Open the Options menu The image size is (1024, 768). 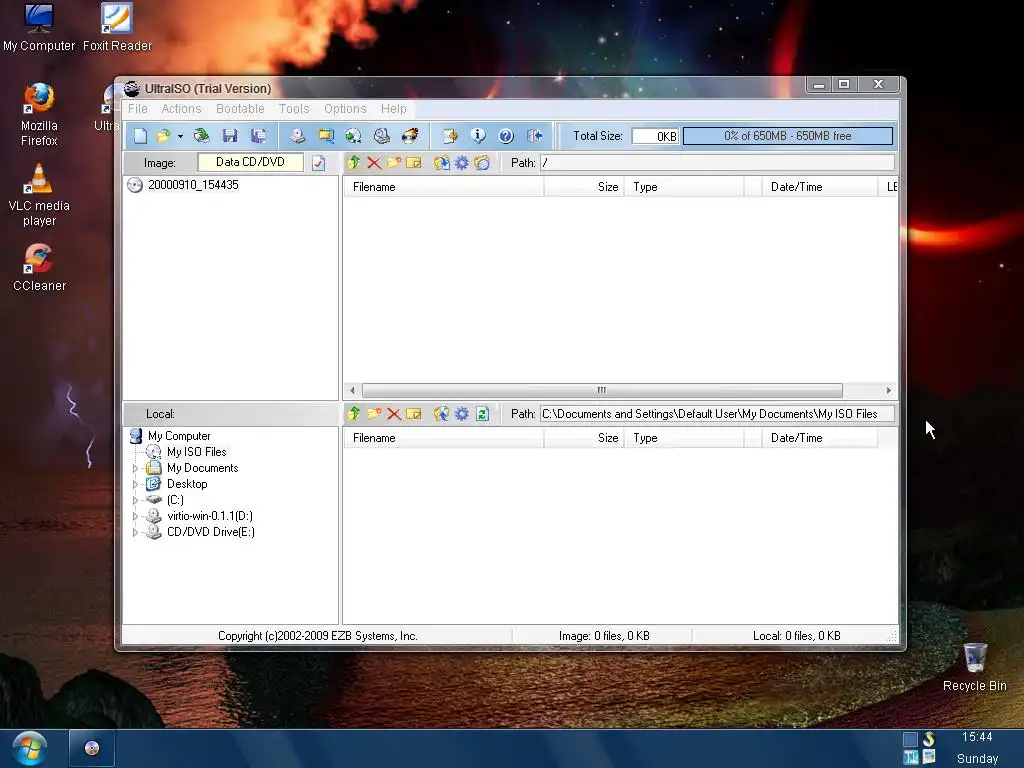(x=345, y=108)
